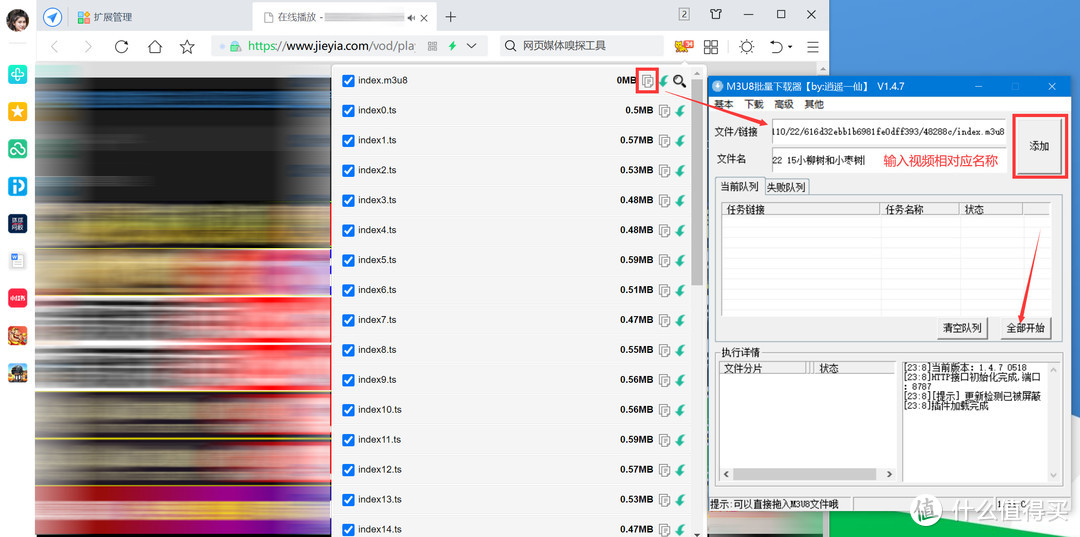Click the 文件名 input field
The image size is (1080, 537).
(x=889, y=160)
